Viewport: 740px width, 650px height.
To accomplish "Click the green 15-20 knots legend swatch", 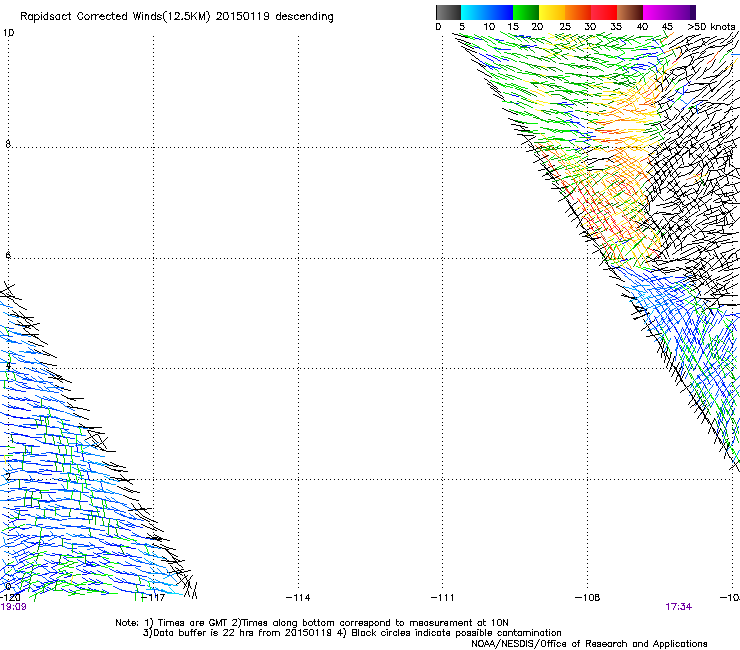I will (x=526, y=12).
